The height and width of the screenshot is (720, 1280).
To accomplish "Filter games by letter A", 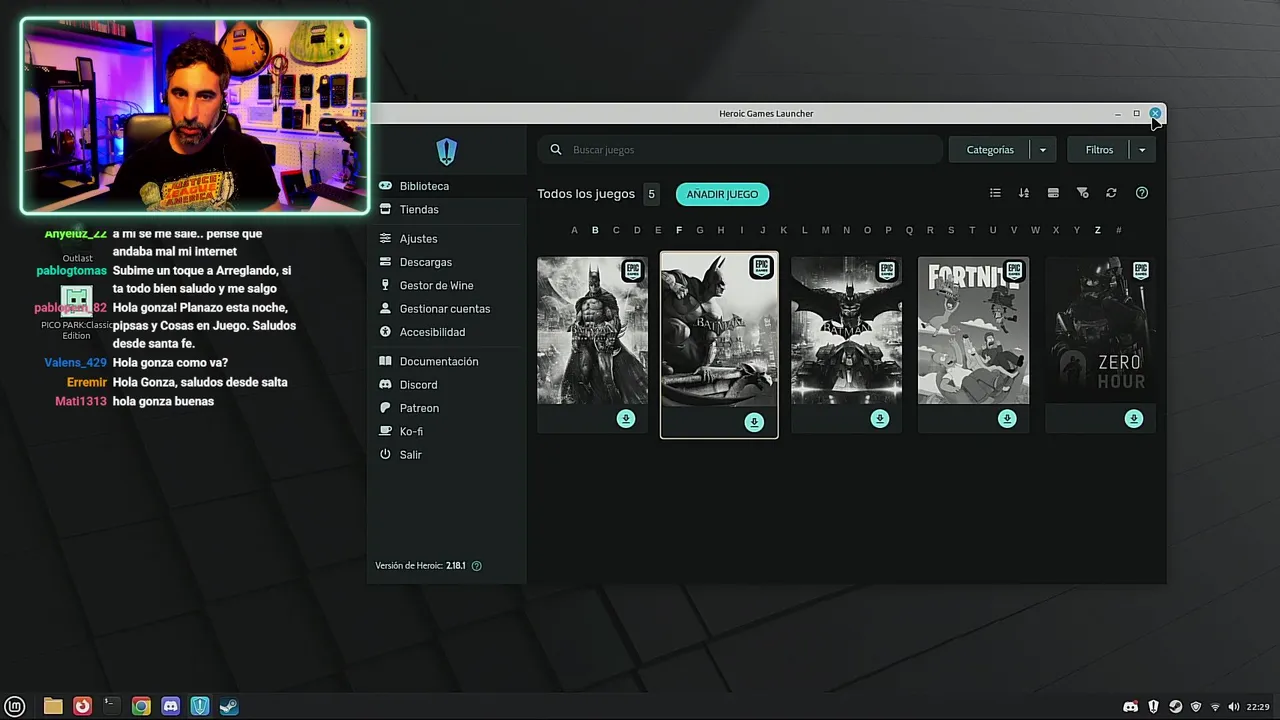I will coord(574,230).
